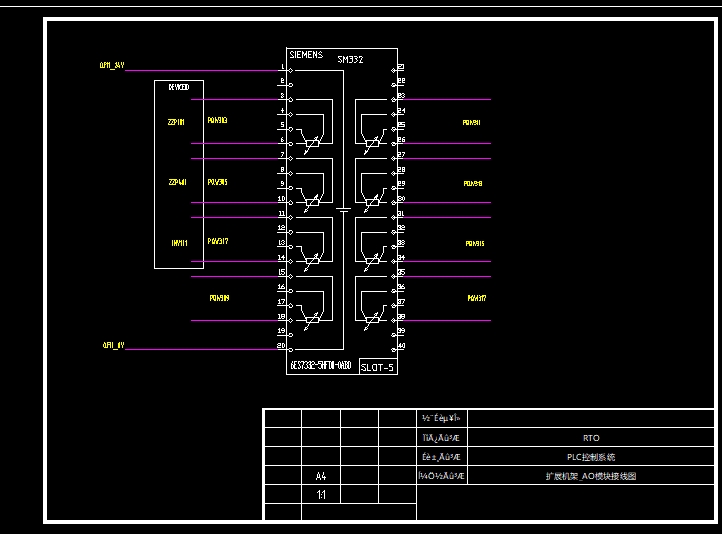722x535 pixels.
Task: Select the purple wire connected to pin 1
Action: tap(202, 70)
